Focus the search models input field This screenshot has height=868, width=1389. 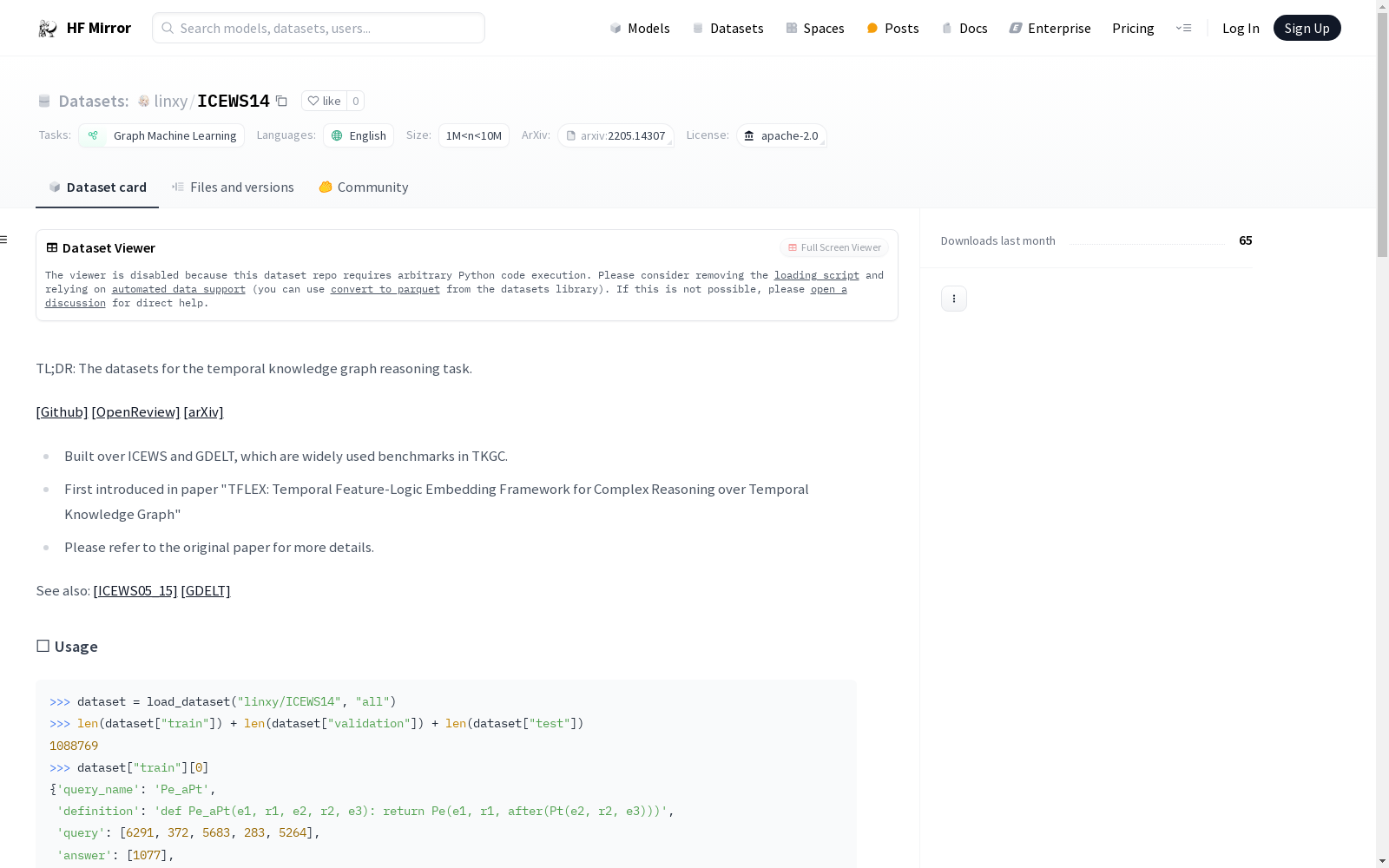(319, 28)
